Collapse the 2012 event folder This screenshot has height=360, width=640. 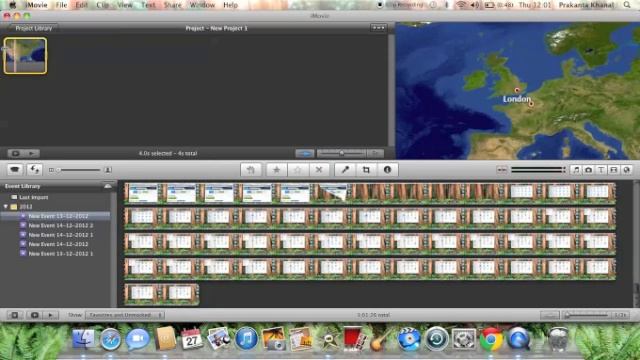(x=6, y=207)
